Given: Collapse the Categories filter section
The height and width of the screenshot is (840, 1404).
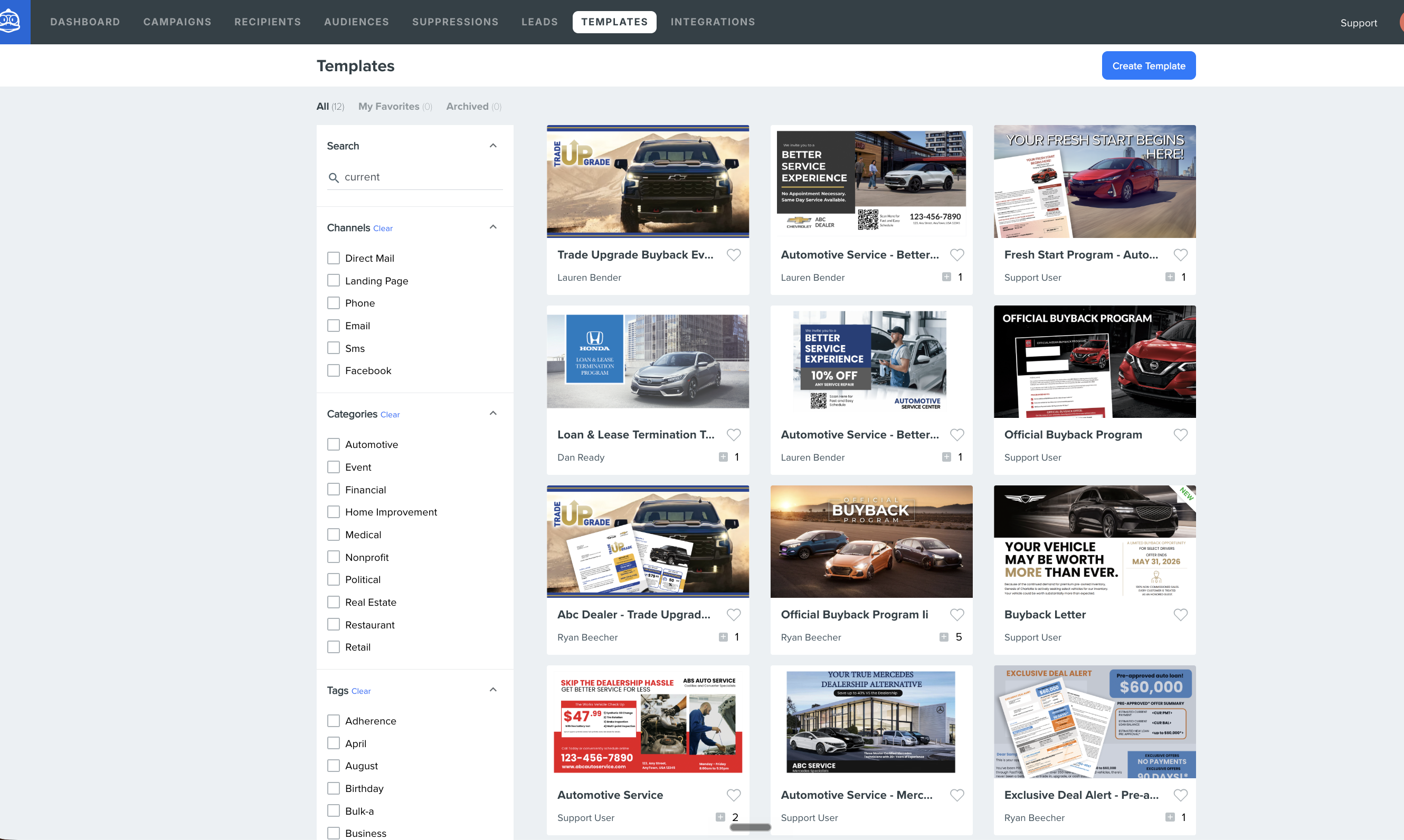Looking at the screenshot, I should pos(493,413).
